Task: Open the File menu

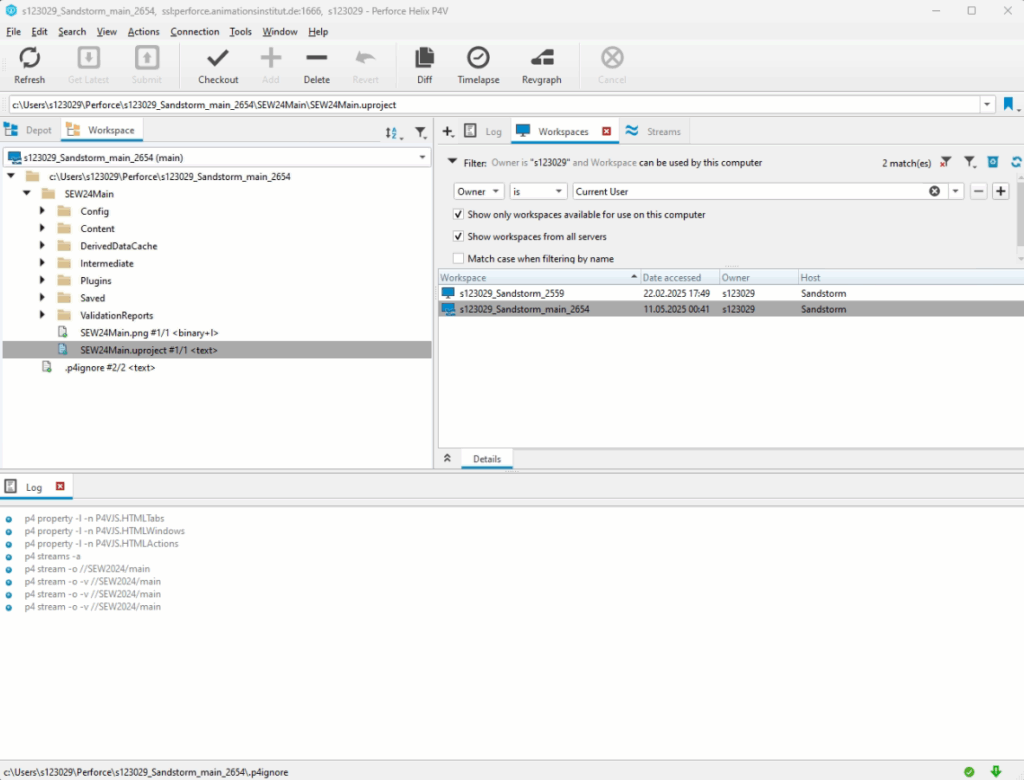Action: tap(13, 31)
